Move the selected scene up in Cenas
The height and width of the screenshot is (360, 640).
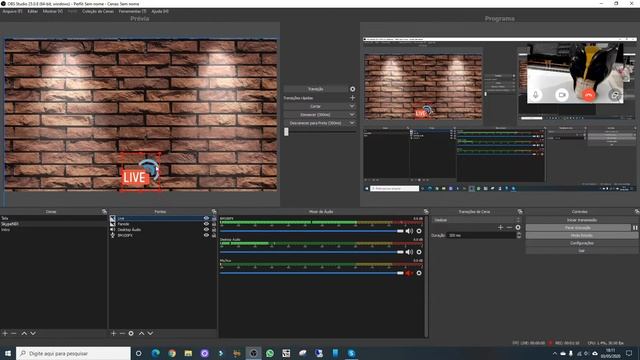24,333
